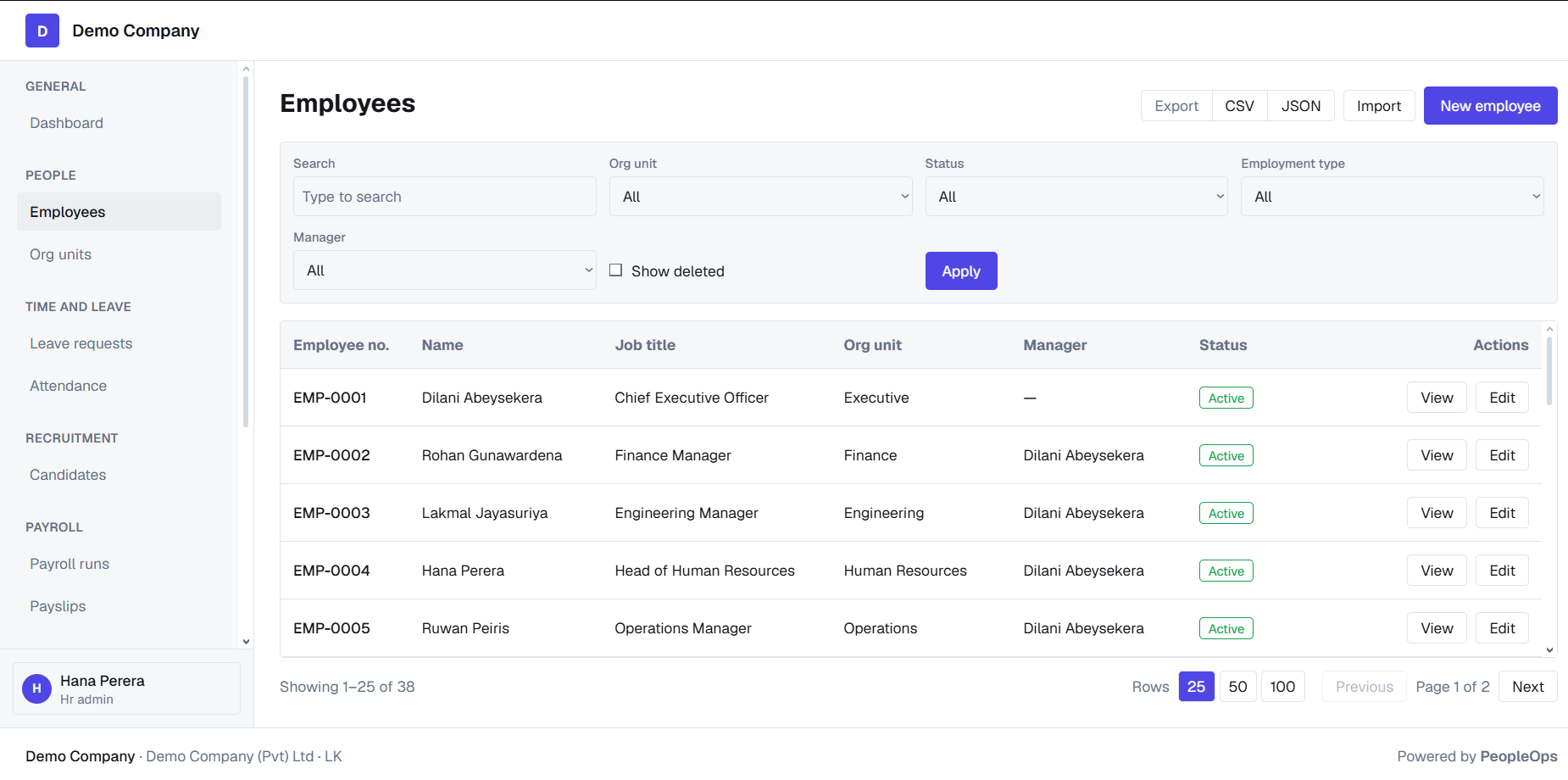Click the sidebar scroll down arrow
Image resolution: width=1568 pixels, height=780 pixels.
click(246, 642)
